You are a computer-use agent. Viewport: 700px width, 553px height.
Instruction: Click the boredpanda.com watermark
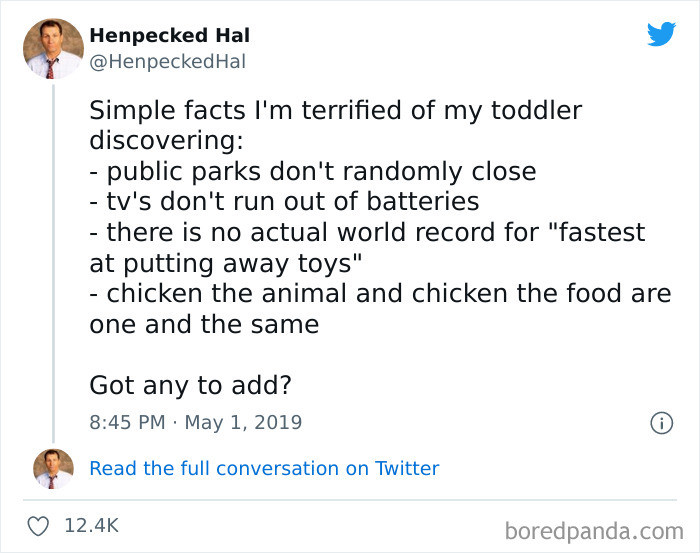[594, 532]
